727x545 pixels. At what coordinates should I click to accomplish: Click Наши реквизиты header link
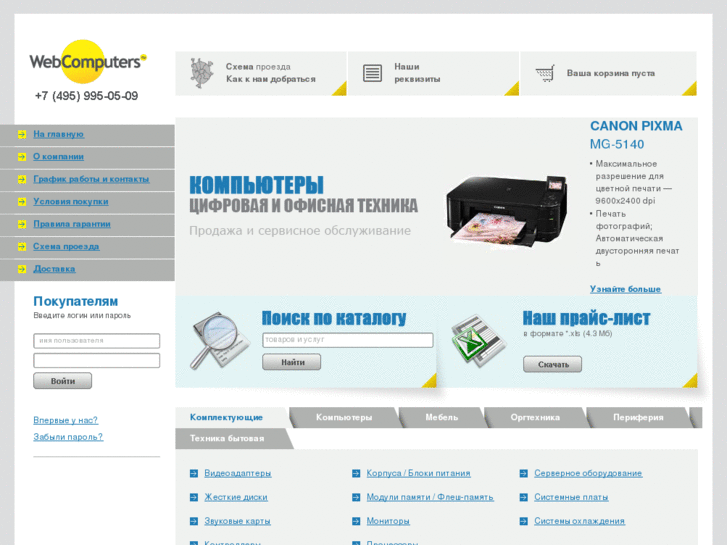point(417,73)
